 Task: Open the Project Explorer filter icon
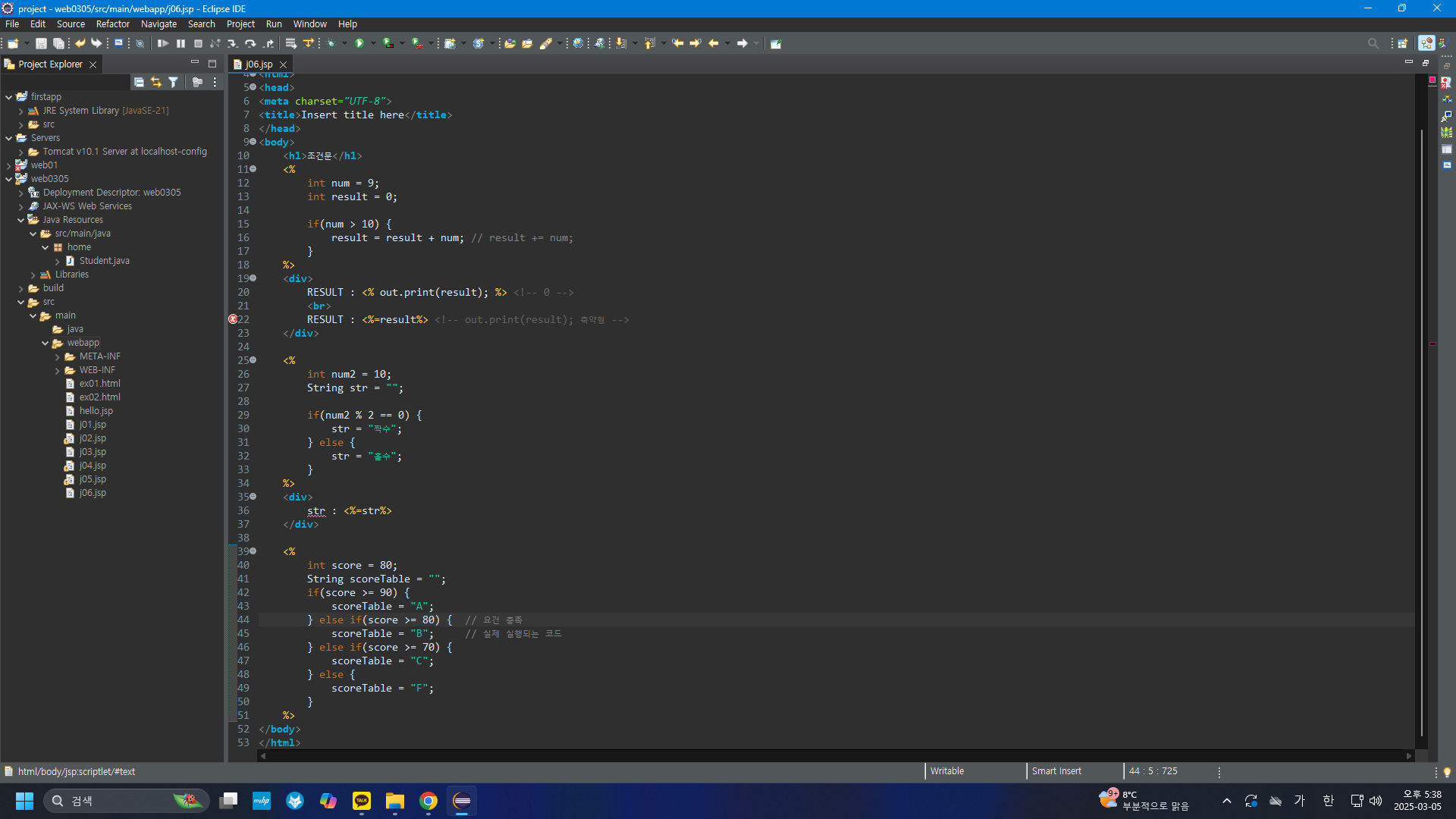pos(173,82)
